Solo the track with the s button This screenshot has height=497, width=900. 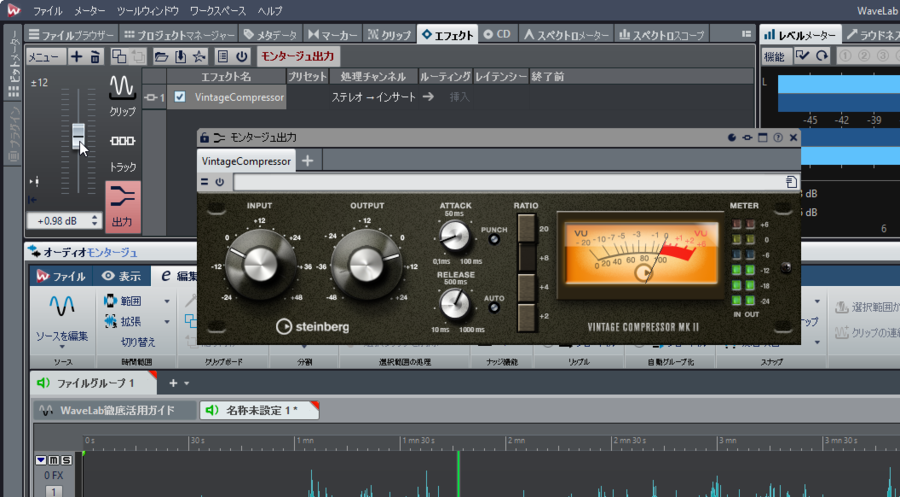click(x=66, y=460)
